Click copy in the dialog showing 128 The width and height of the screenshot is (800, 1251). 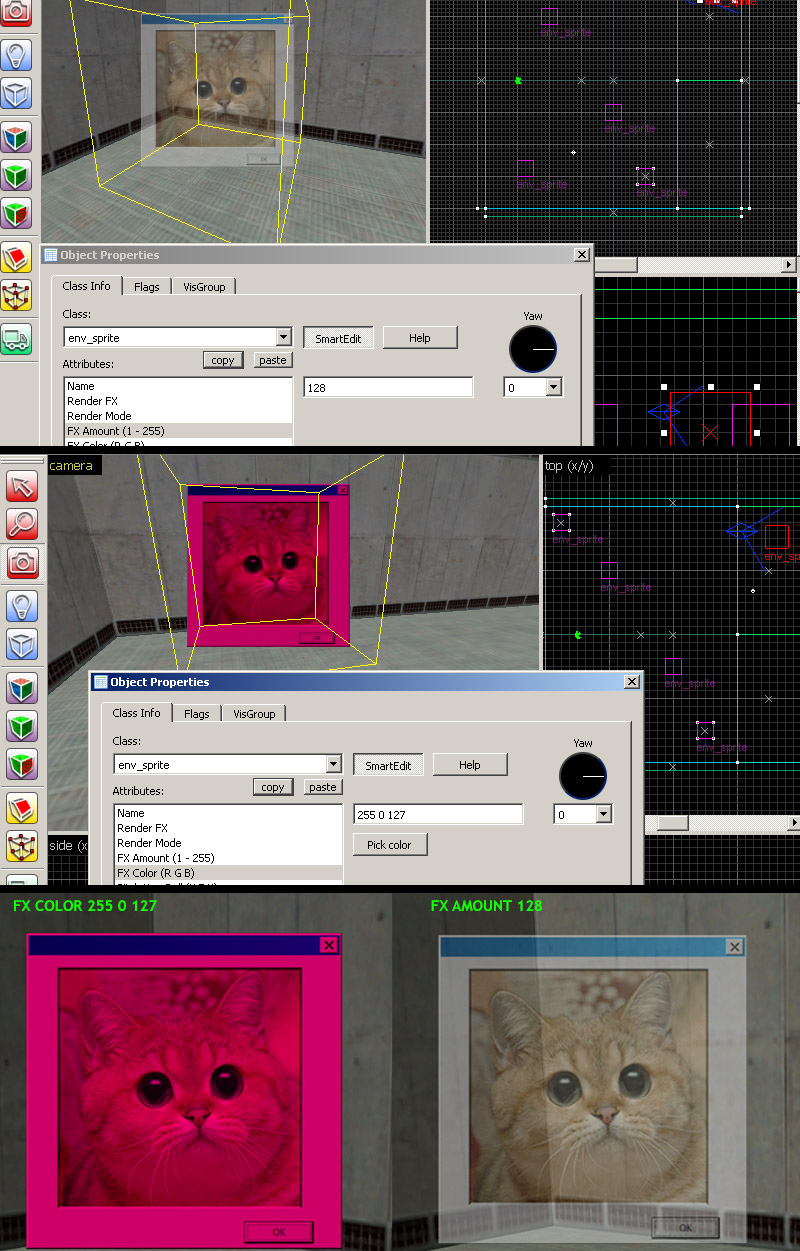pos(223,360)
